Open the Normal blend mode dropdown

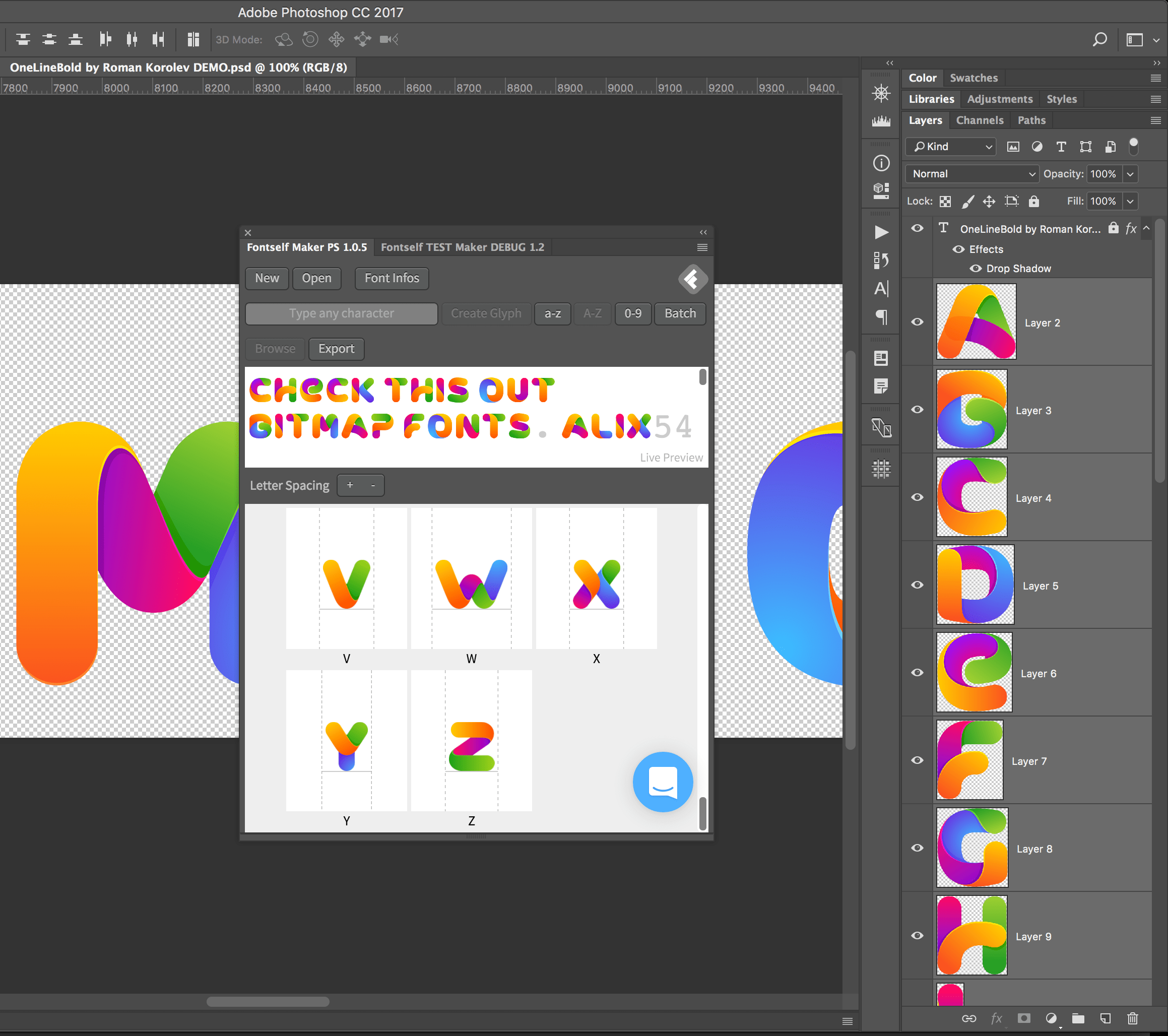click(972, 174)
